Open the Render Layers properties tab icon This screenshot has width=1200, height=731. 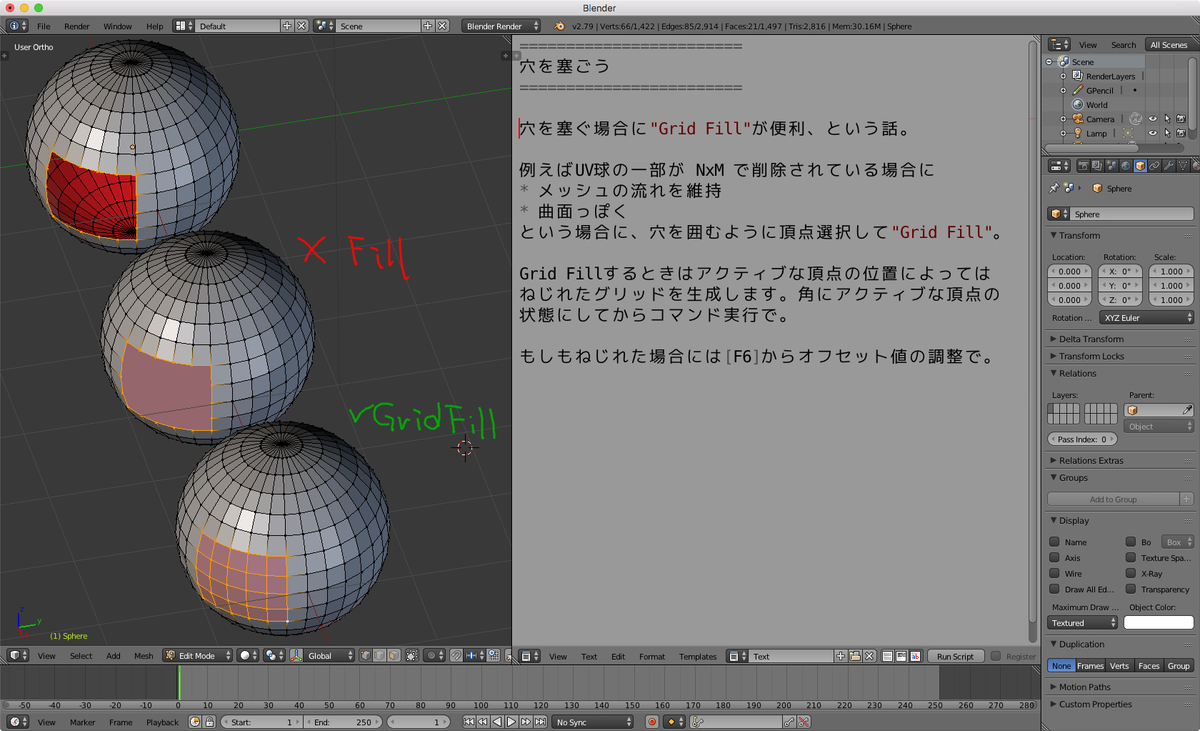(x=1097, y=165)
